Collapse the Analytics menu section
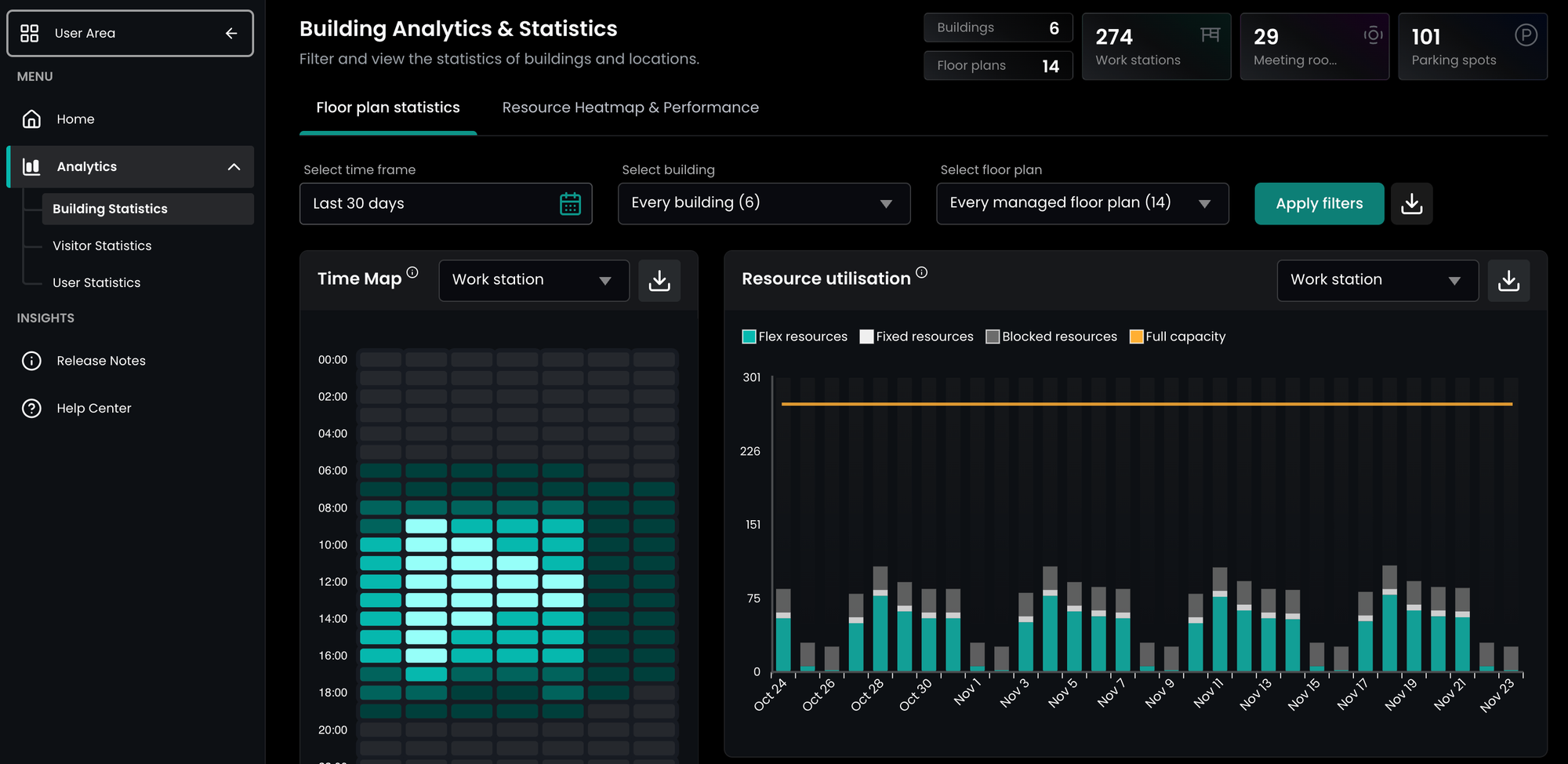The height and width of the screenshot is (764, 1568). [234, 167]
